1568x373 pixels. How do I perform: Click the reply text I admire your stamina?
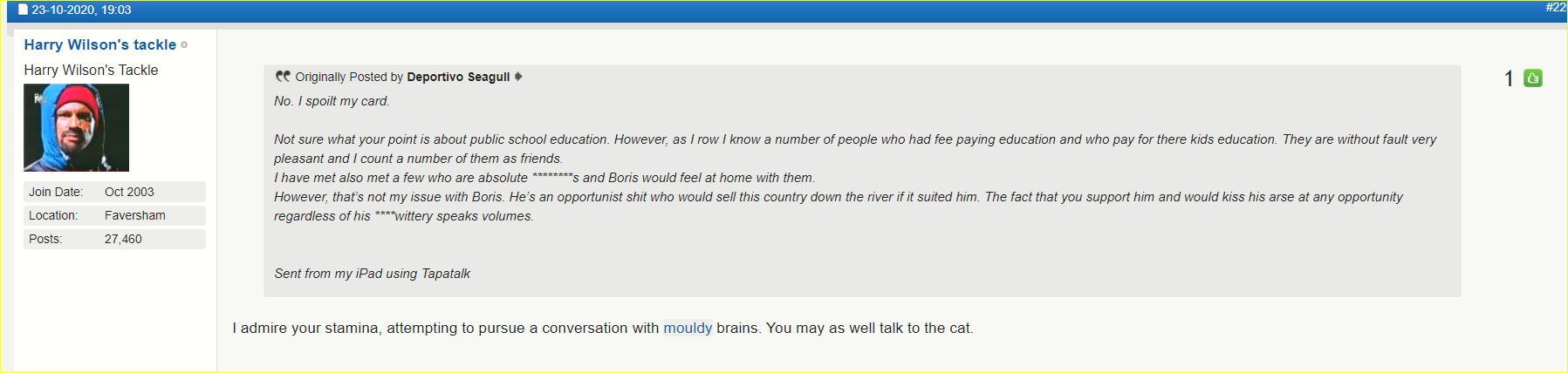click(306, 329)
